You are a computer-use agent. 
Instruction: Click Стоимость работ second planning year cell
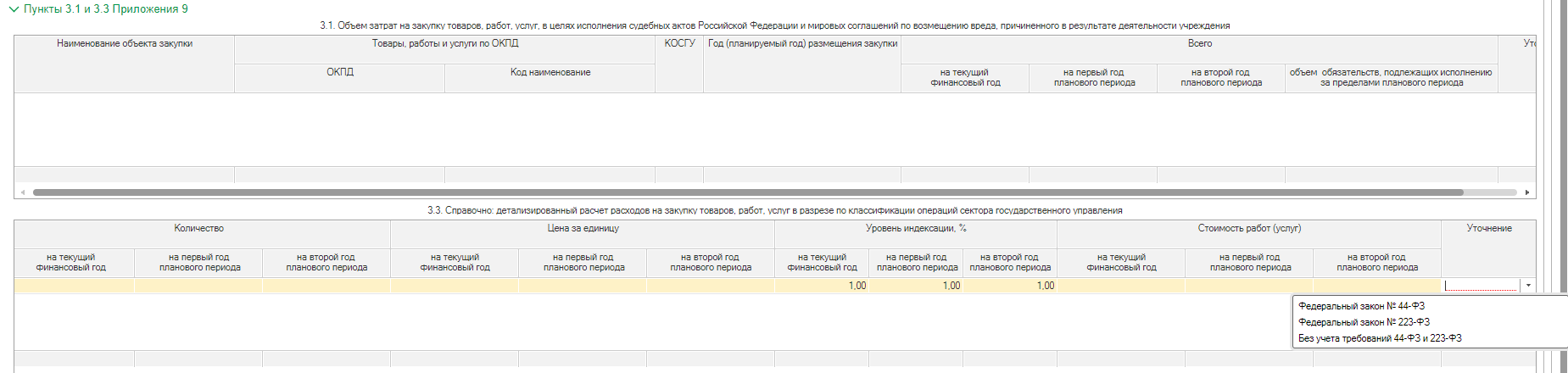pos(1376,286)
